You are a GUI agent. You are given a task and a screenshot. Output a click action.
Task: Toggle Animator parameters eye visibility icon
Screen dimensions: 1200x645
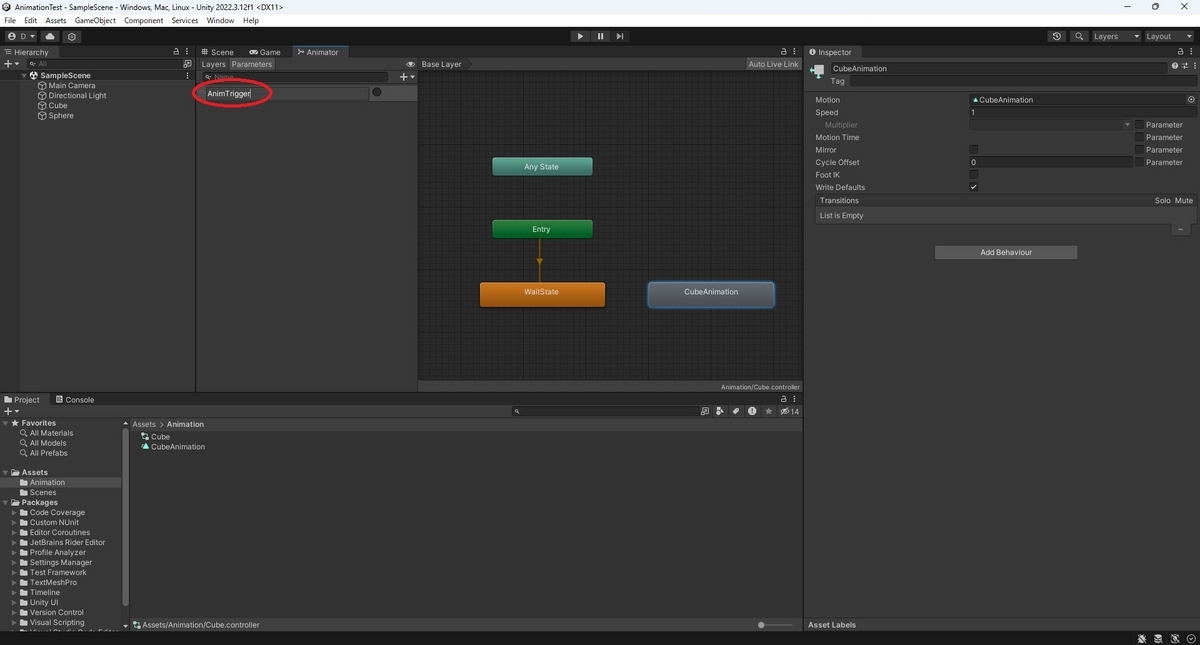(410, 64)
